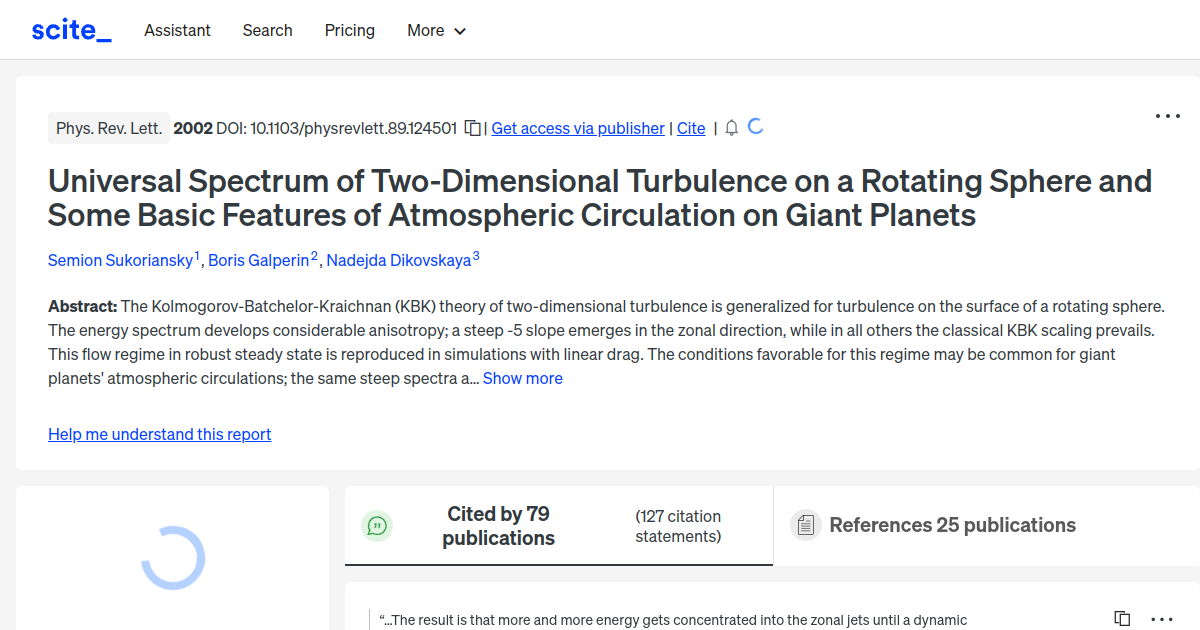Click the Cite link

(x=691, y=128)
